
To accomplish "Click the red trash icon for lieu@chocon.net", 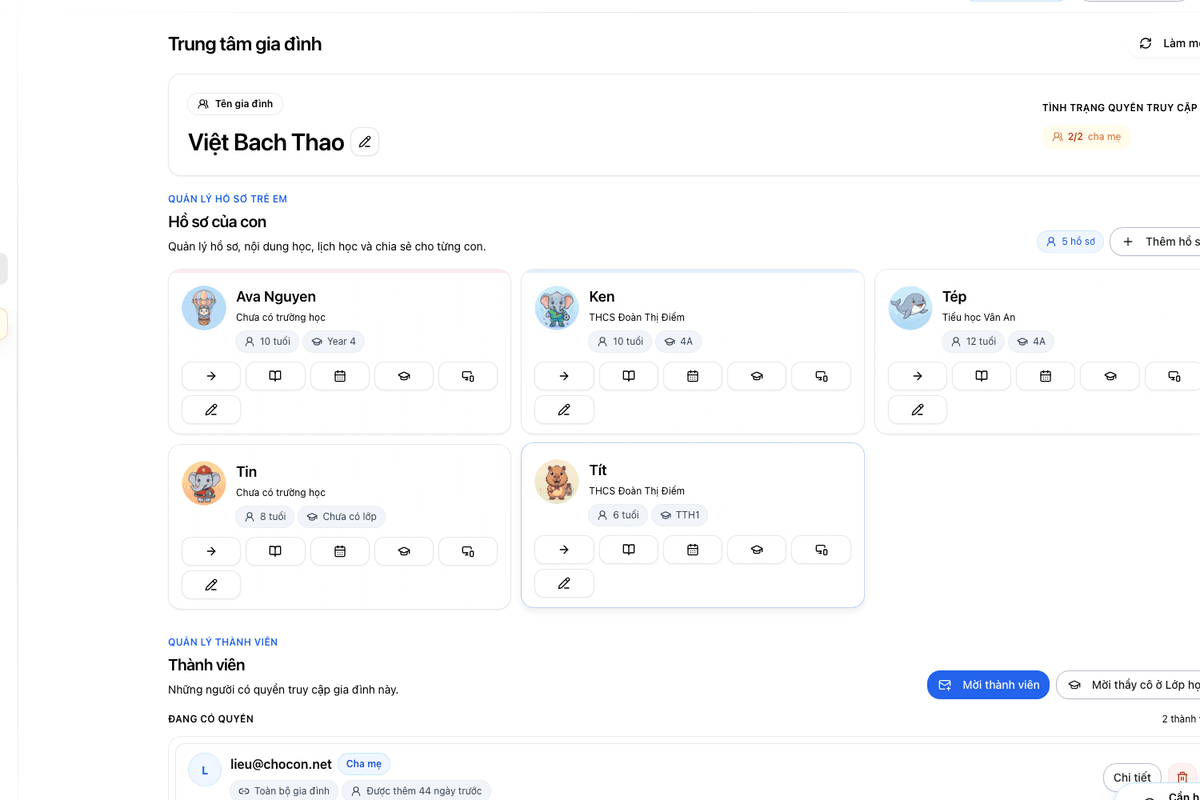I will (x=1182, y=777).
